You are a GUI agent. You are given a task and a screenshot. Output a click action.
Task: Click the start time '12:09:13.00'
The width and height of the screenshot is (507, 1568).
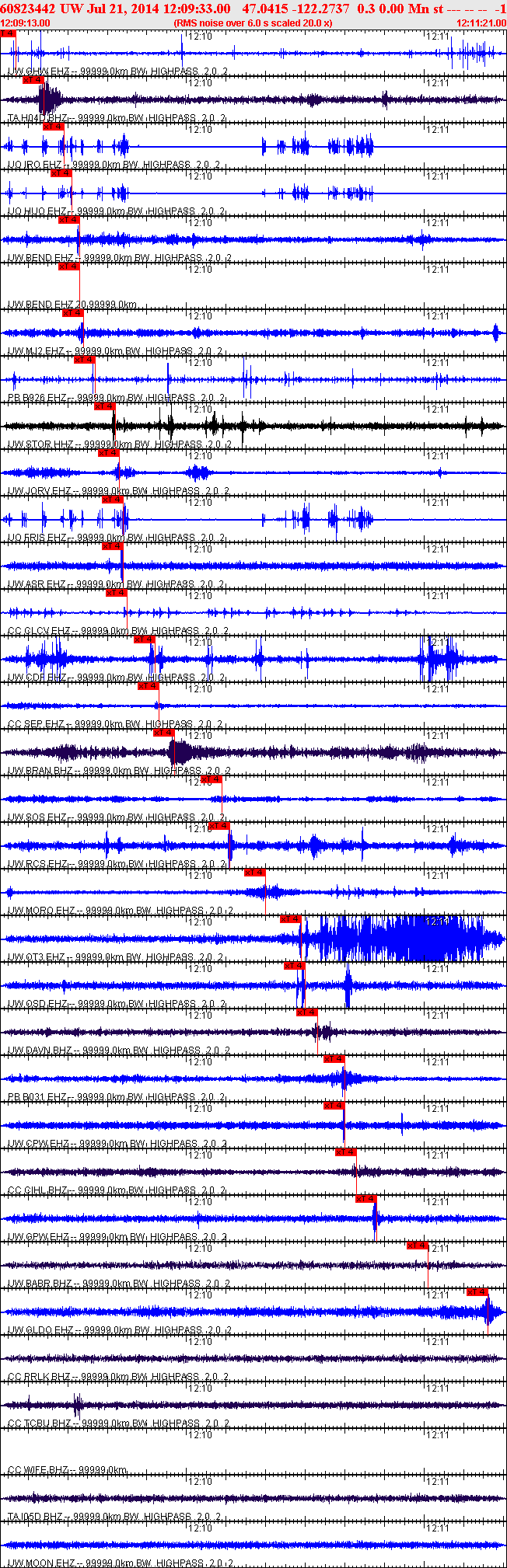tap(26, 23)
